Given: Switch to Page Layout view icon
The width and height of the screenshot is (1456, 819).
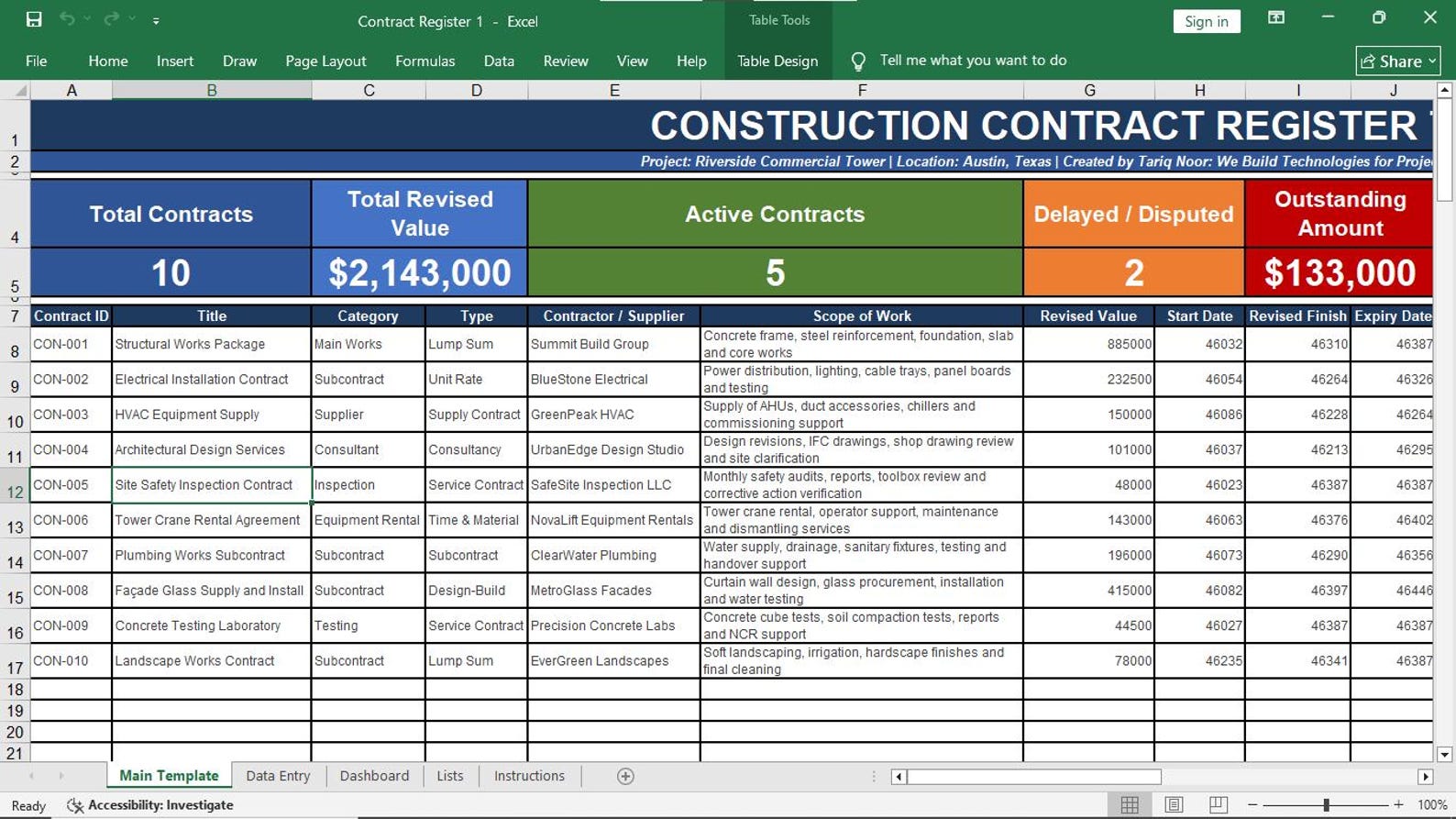Looking at the screenshot, I should (x=1174, y=805).
